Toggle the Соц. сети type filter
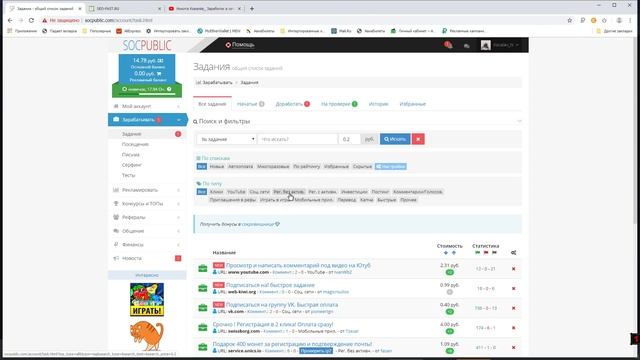Image resolution: width=640 pixels, height=360 pixels. click(259, 192)
